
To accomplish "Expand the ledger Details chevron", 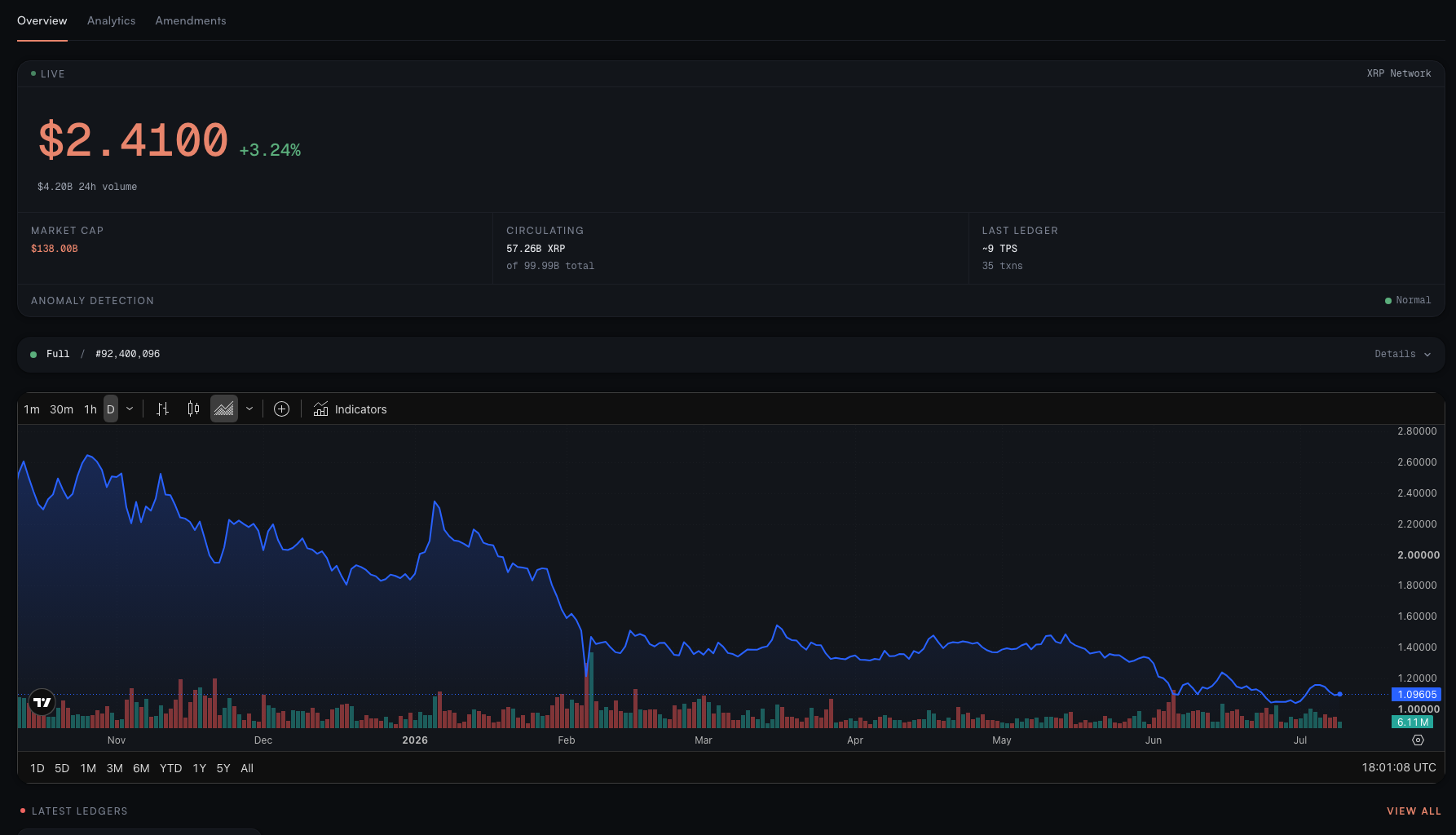I will [1427, 355].
